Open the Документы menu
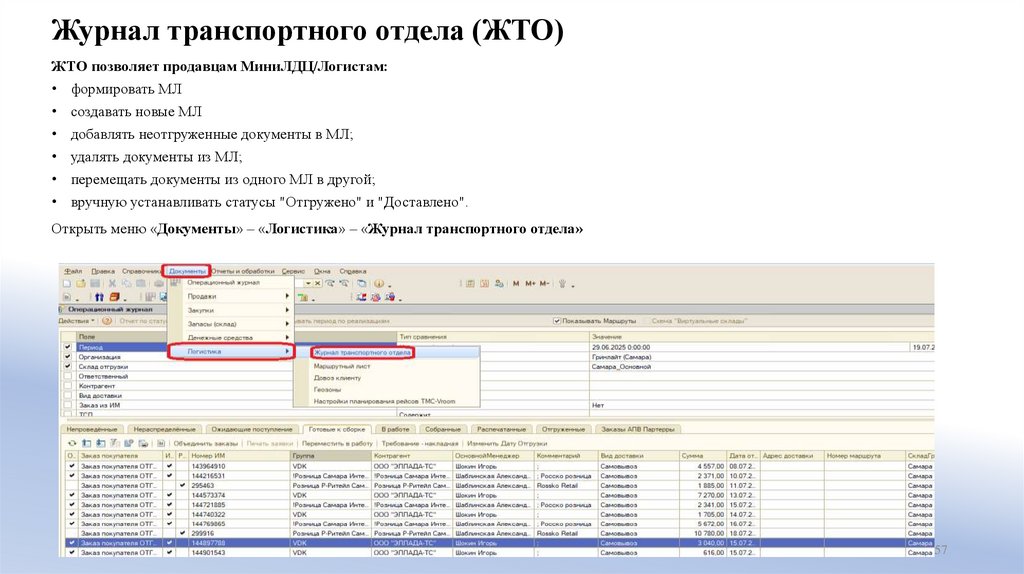The image size is (1024, 574). click(187, 271)
